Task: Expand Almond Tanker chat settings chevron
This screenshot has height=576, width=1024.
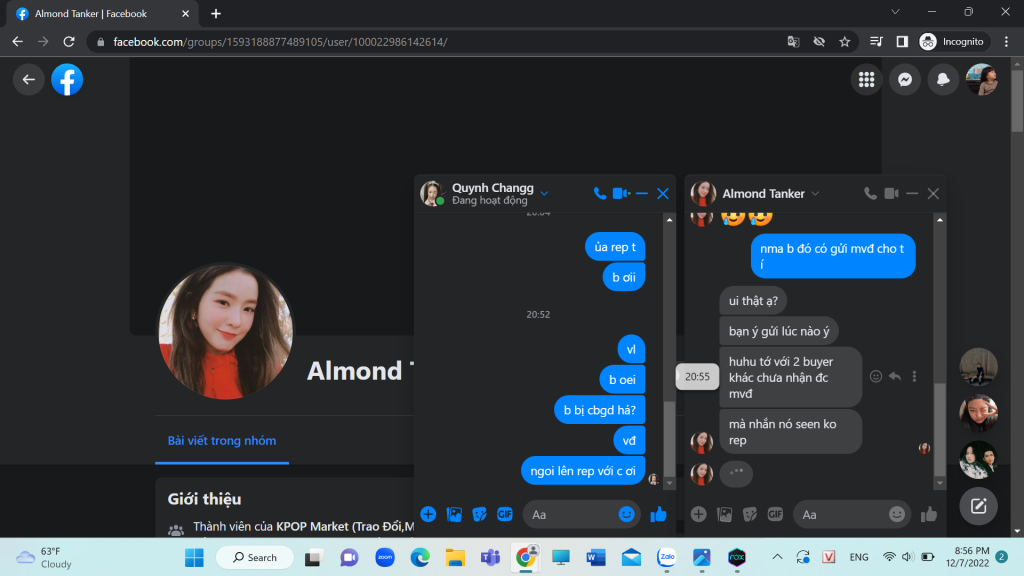Action: 815,193
